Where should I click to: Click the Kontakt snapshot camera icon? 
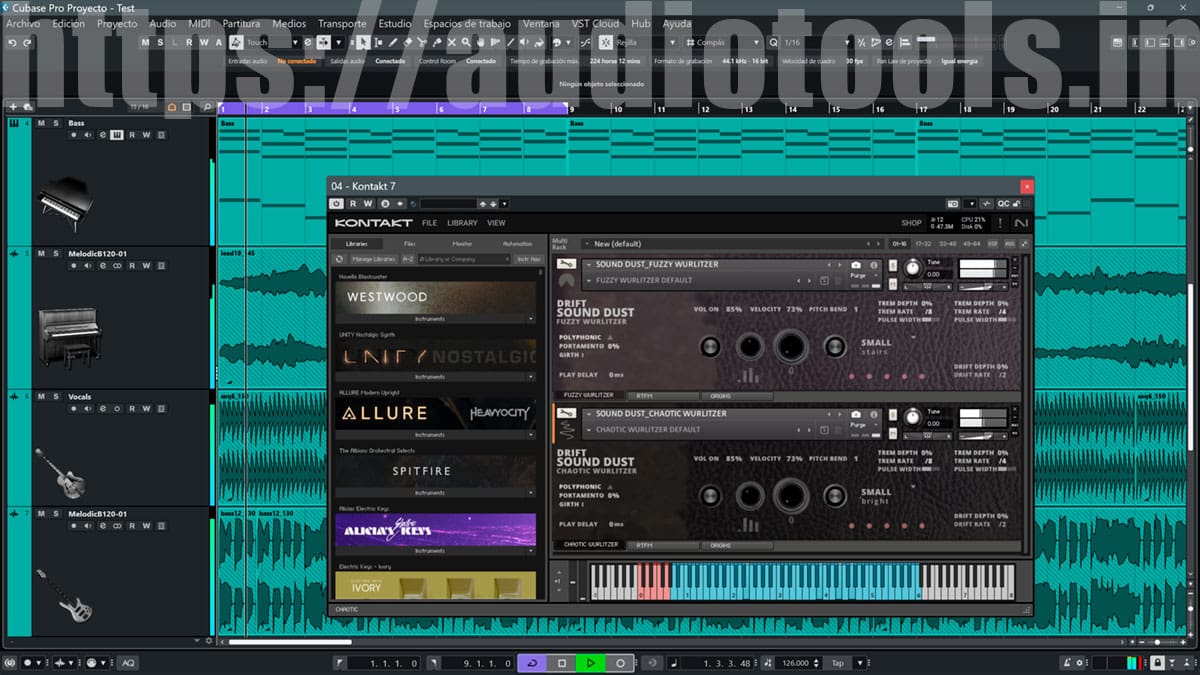coord(952,203)
